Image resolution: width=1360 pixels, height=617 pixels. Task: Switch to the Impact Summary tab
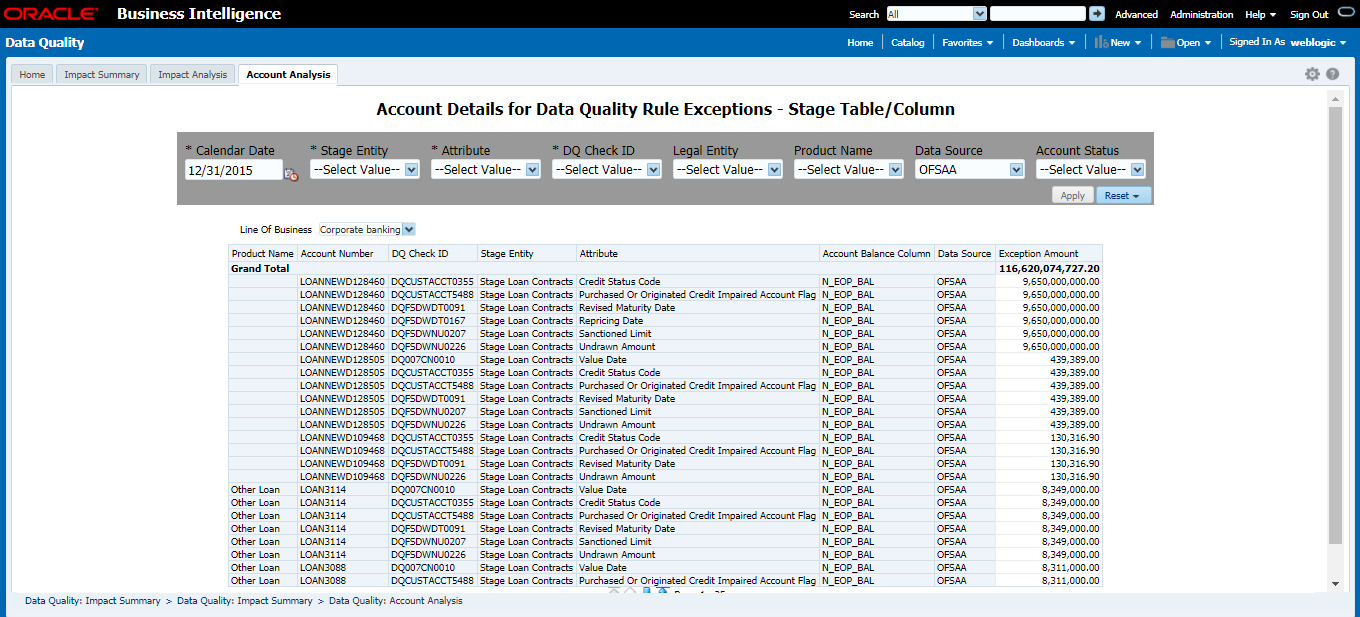(x=100, y=73)
